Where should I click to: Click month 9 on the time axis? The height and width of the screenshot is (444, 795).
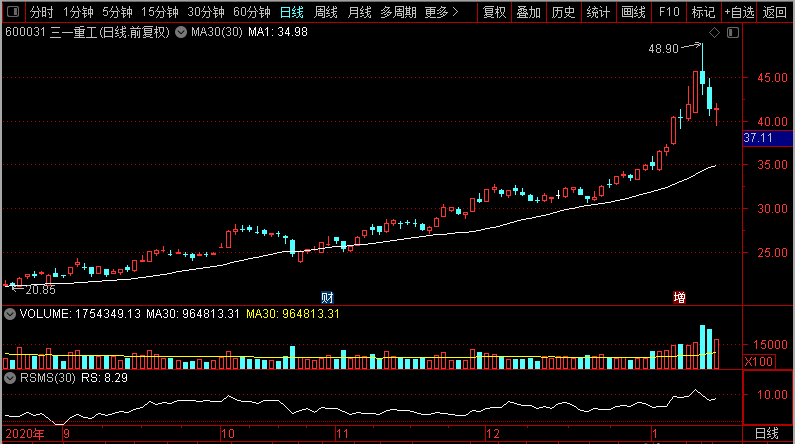66,434
